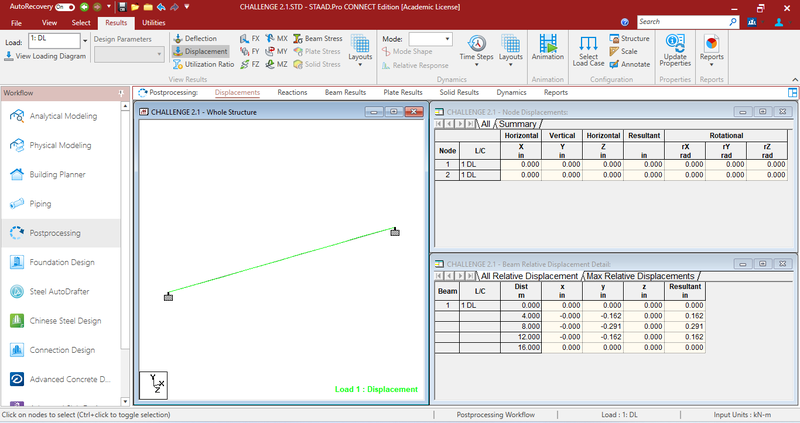
Task: Open the View ribbon tab
Action: click(x=49, y=23)
